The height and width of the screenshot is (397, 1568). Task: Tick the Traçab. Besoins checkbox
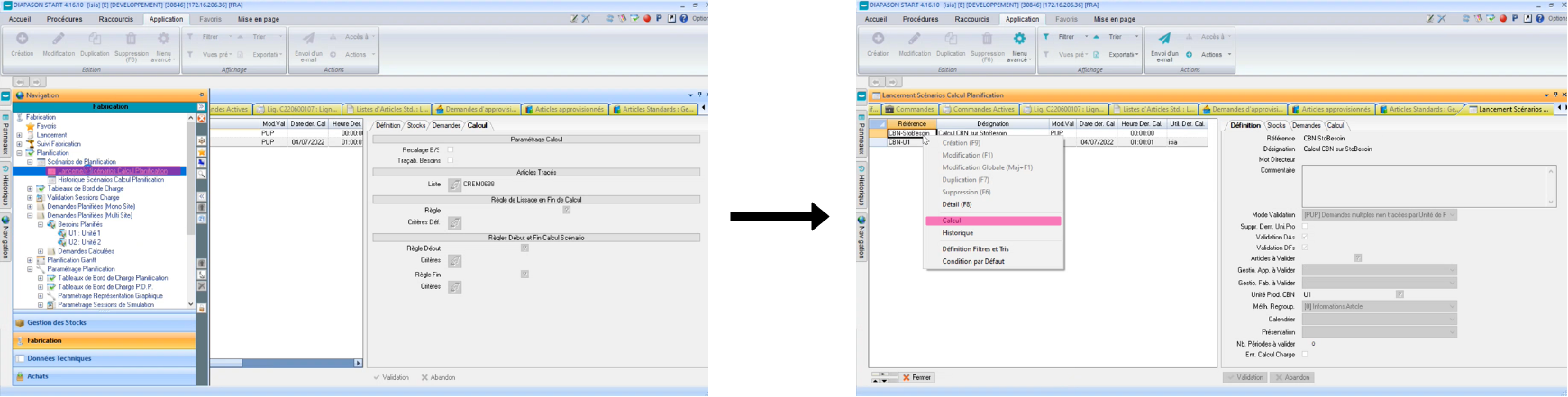(451, 161)
